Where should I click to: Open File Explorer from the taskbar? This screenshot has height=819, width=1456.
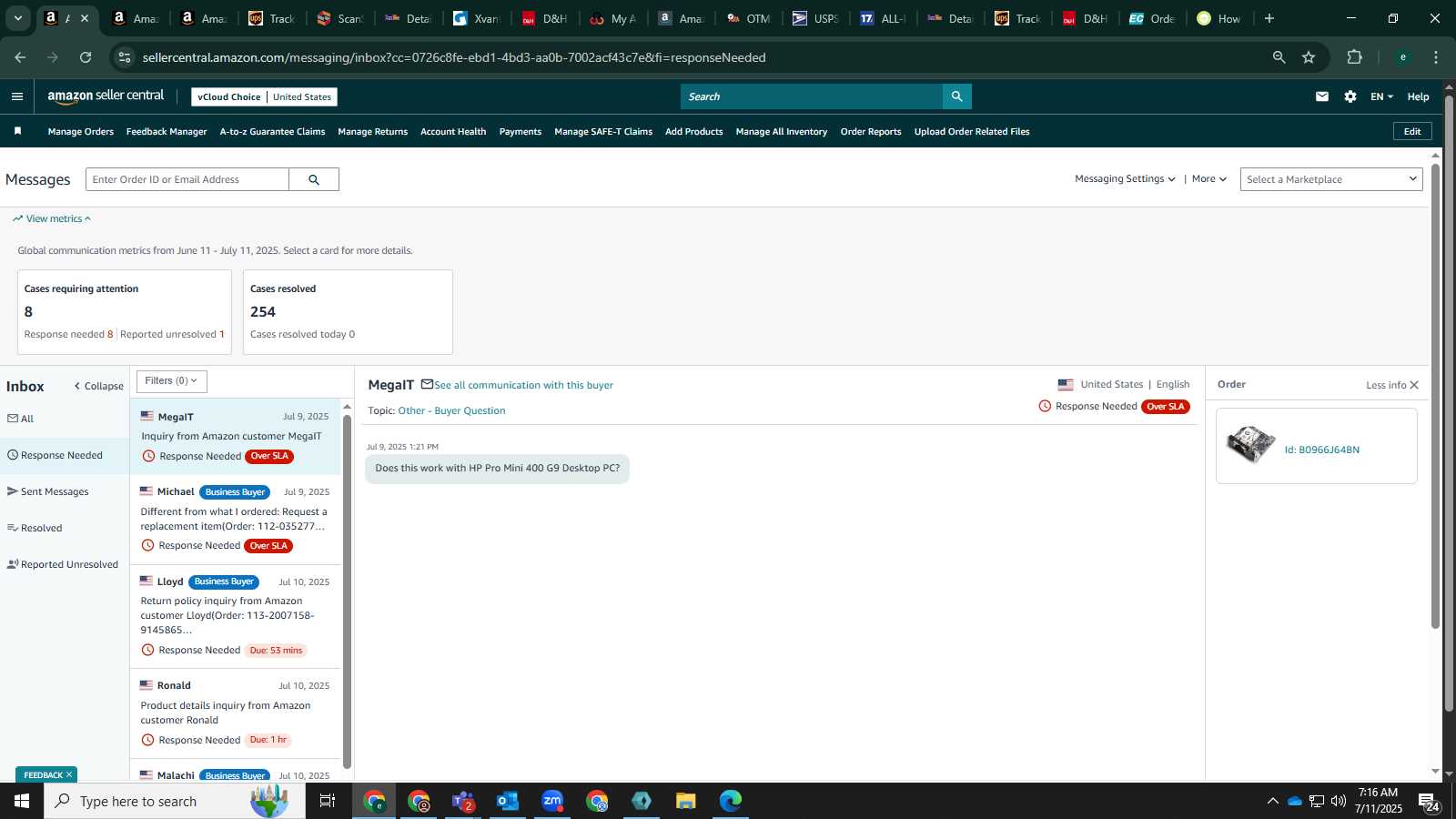(x=686, y=801)
